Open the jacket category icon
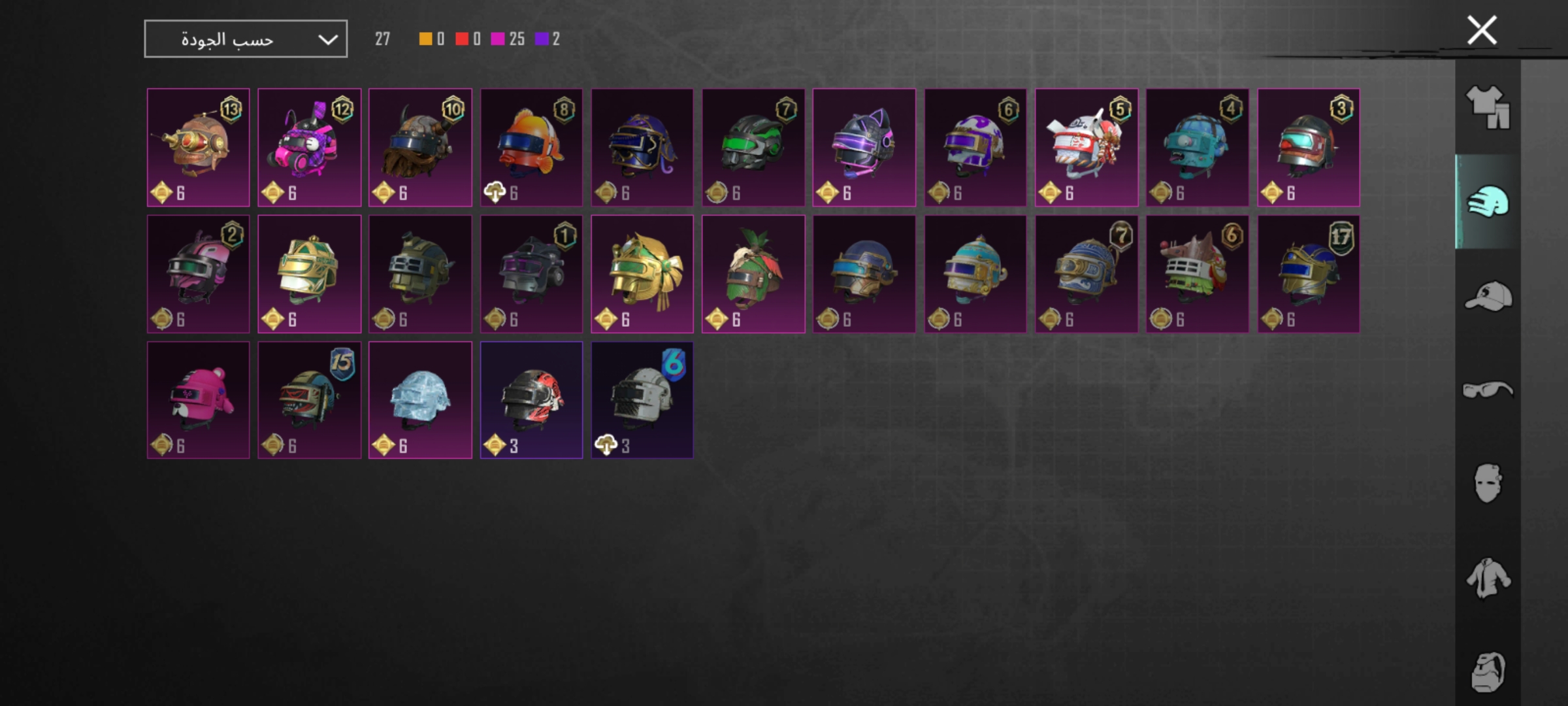The image size is (1568, 706). pyautogui.click(x=1488, y=578)
